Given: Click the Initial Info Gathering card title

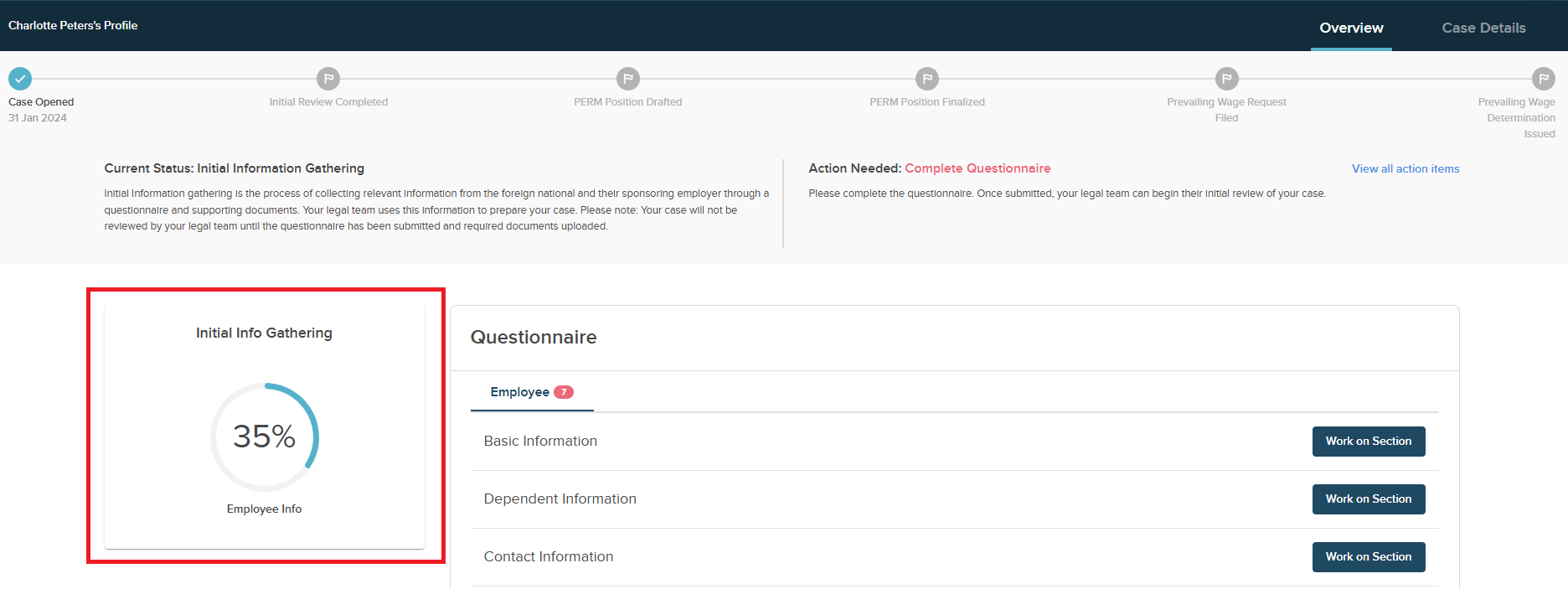Looking at the screenshot, I should point(264,333).
